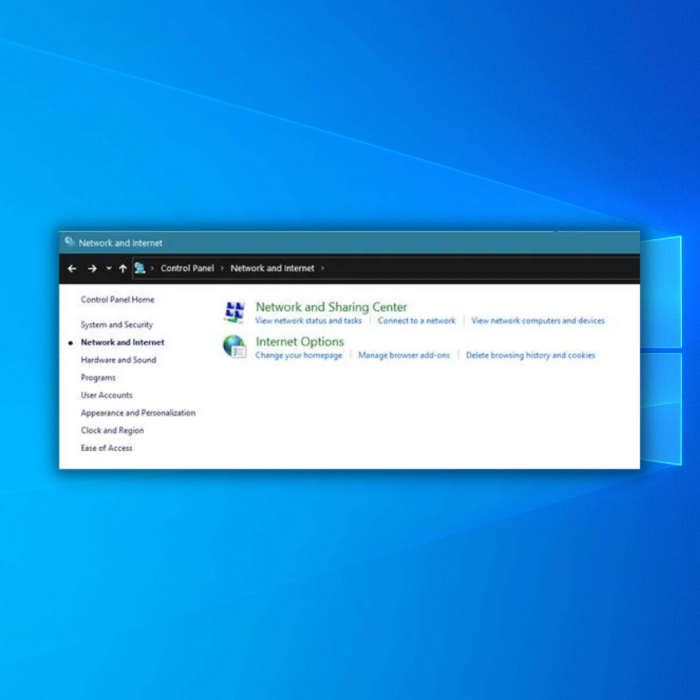
Task: Open Clock and Region category
Action: 112,430
